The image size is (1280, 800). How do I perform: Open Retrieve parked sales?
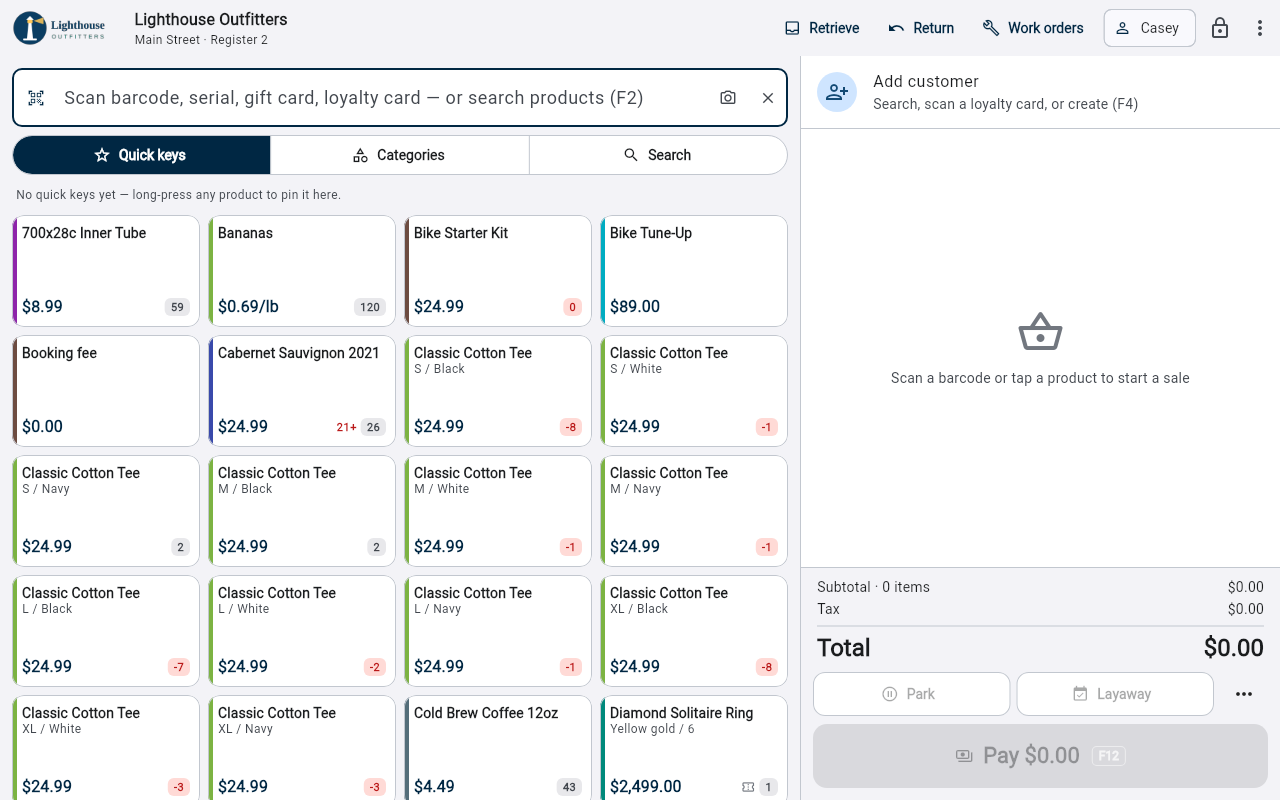coord(822,28)
